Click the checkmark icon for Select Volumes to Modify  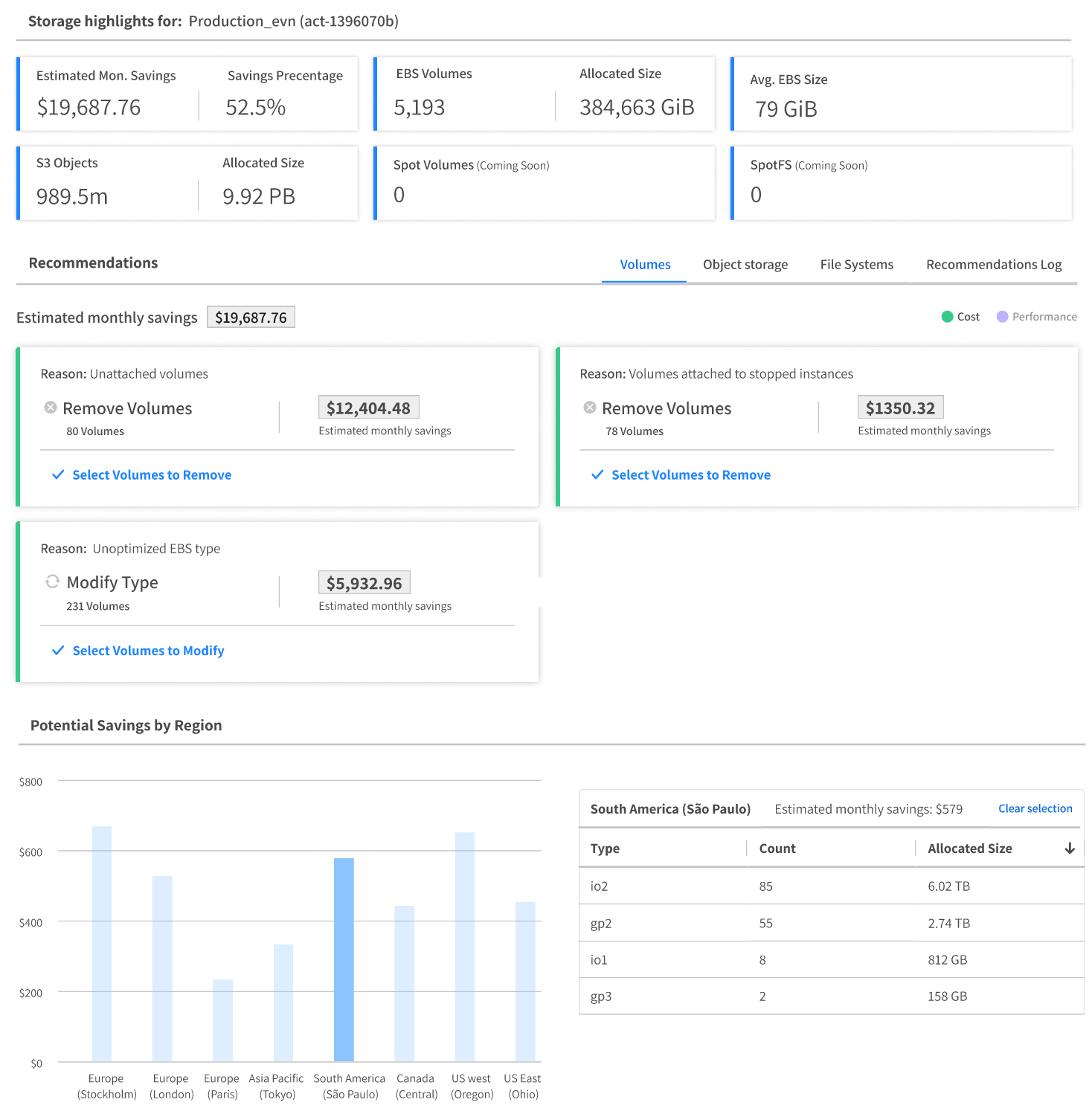pos(58,651)
